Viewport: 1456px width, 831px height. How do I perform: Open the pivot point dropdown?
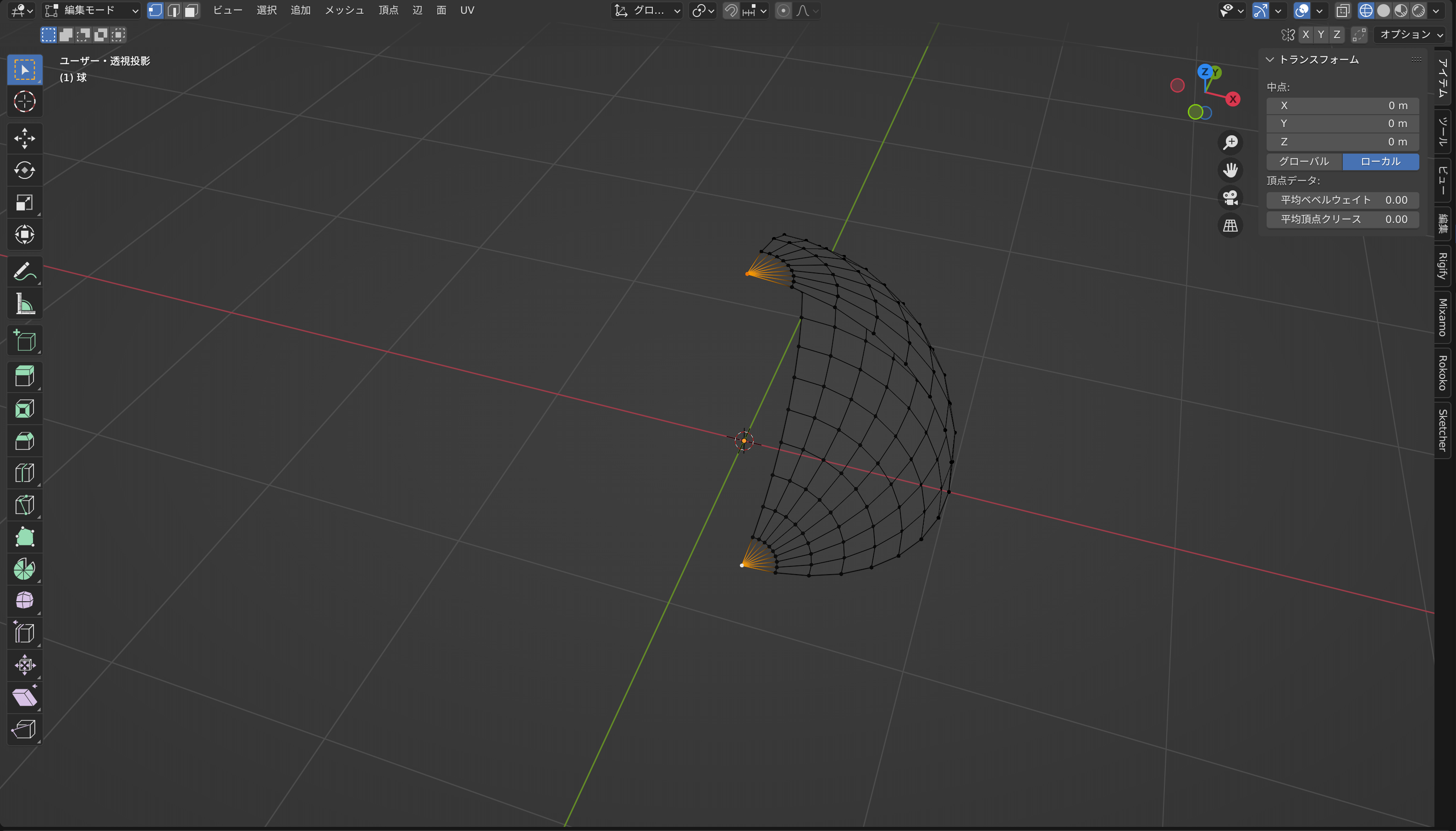click(702, 10)
